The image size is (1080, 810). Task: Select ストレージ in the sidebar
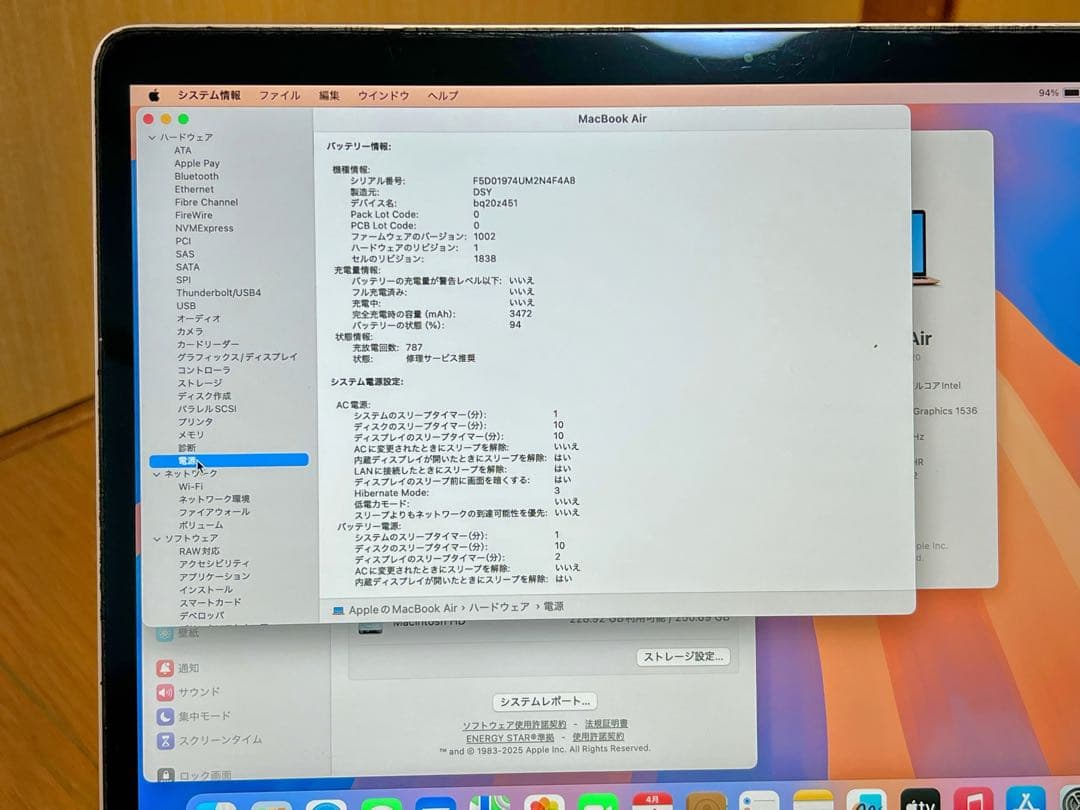200,383
